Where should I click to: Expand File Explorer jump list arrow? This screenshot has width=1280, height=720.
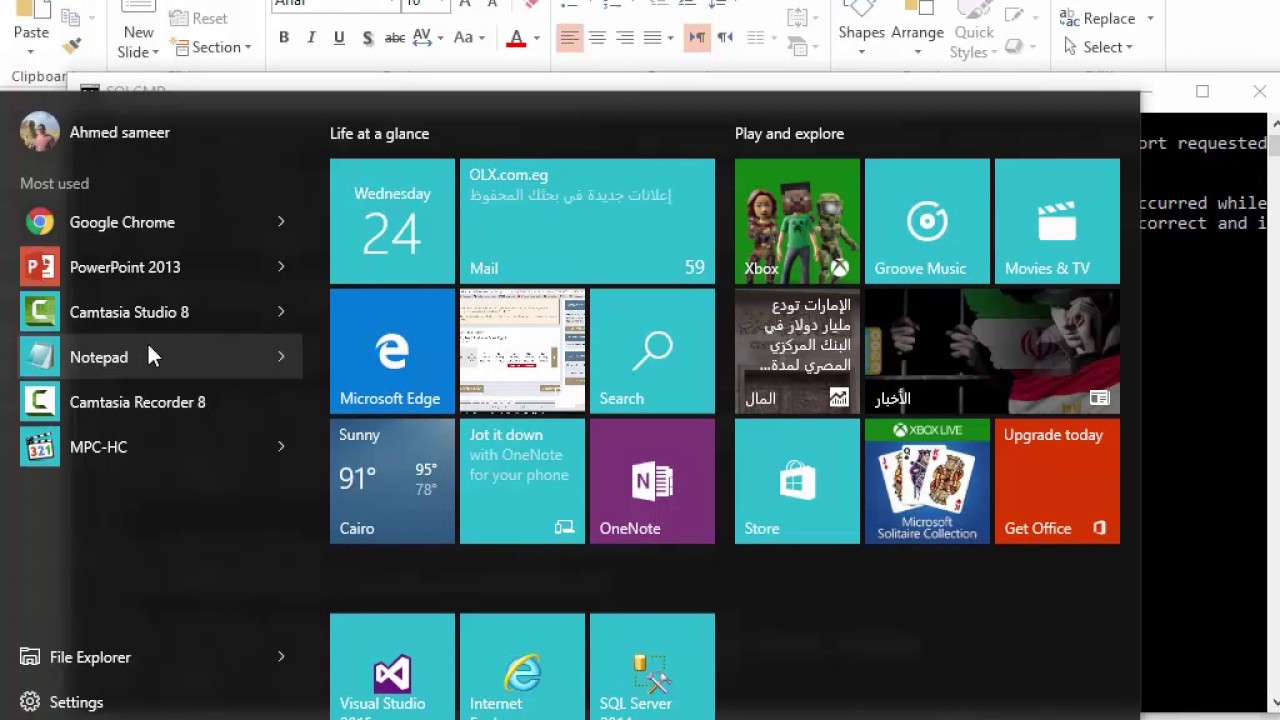coord(281,657)
